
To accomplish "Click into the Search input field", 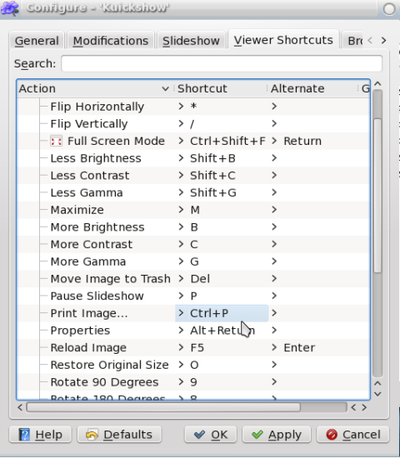I will point(222,63).
